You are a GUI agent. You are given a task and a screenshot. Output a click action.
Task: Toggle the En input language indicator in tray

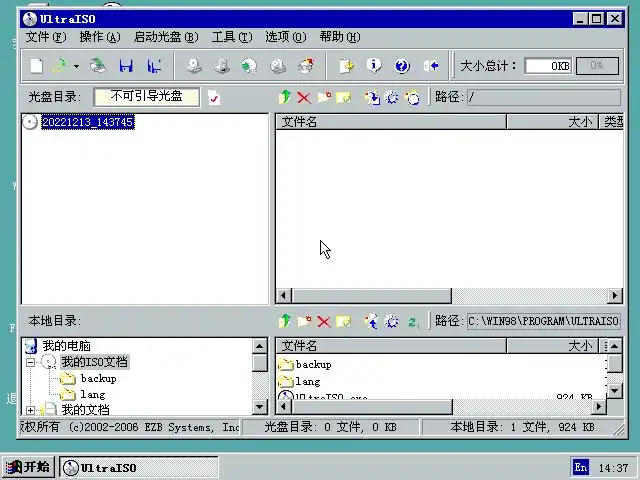point(580,467)
